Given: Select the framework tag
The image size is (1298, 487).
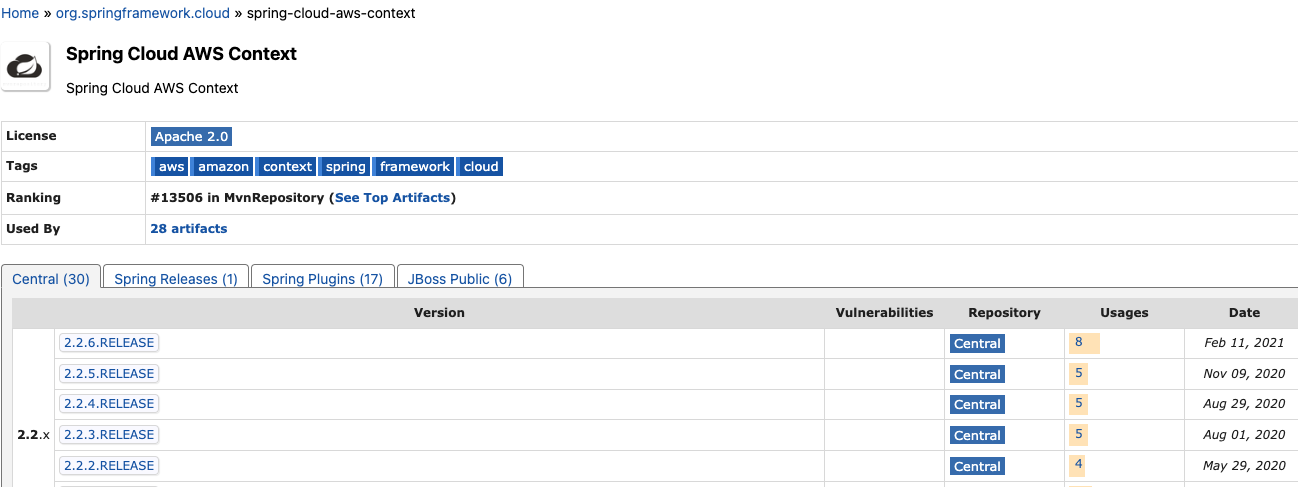Looking at the screenshot, I should (x=415, y=167).
